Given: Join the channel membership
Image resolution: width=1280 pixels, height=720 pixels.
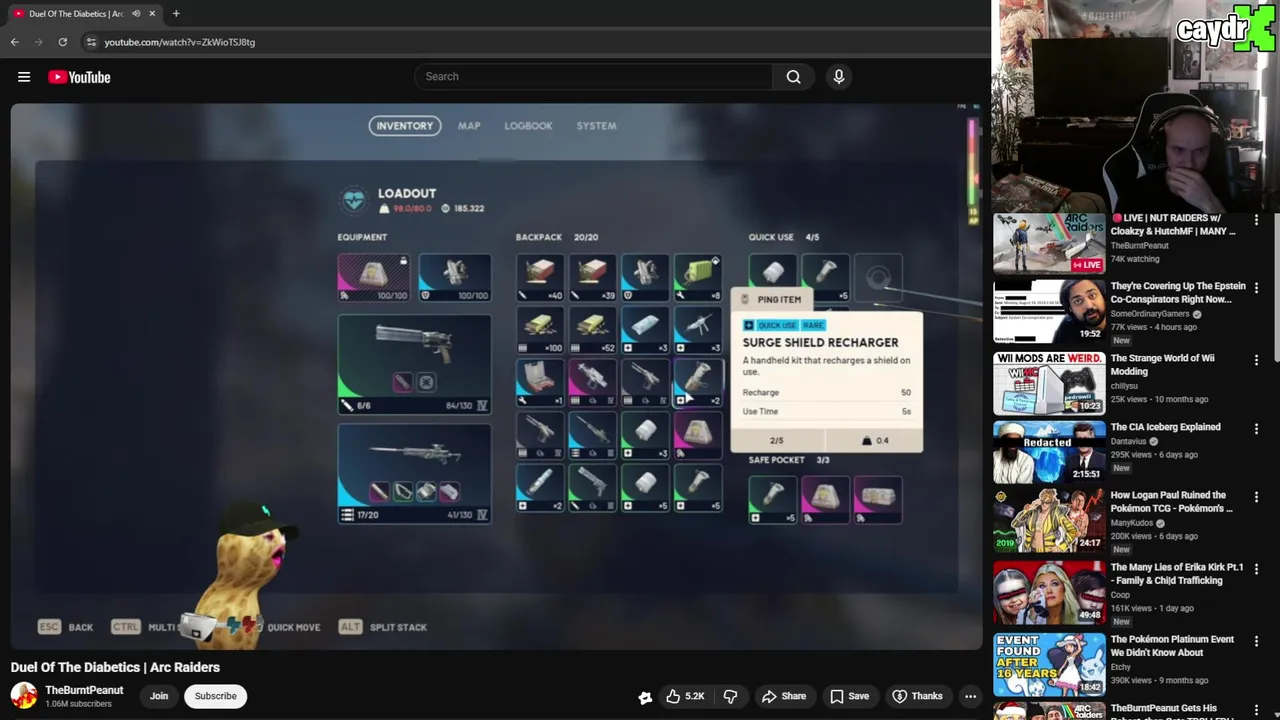Looking at the screenshot, I should tap(159, 696).
